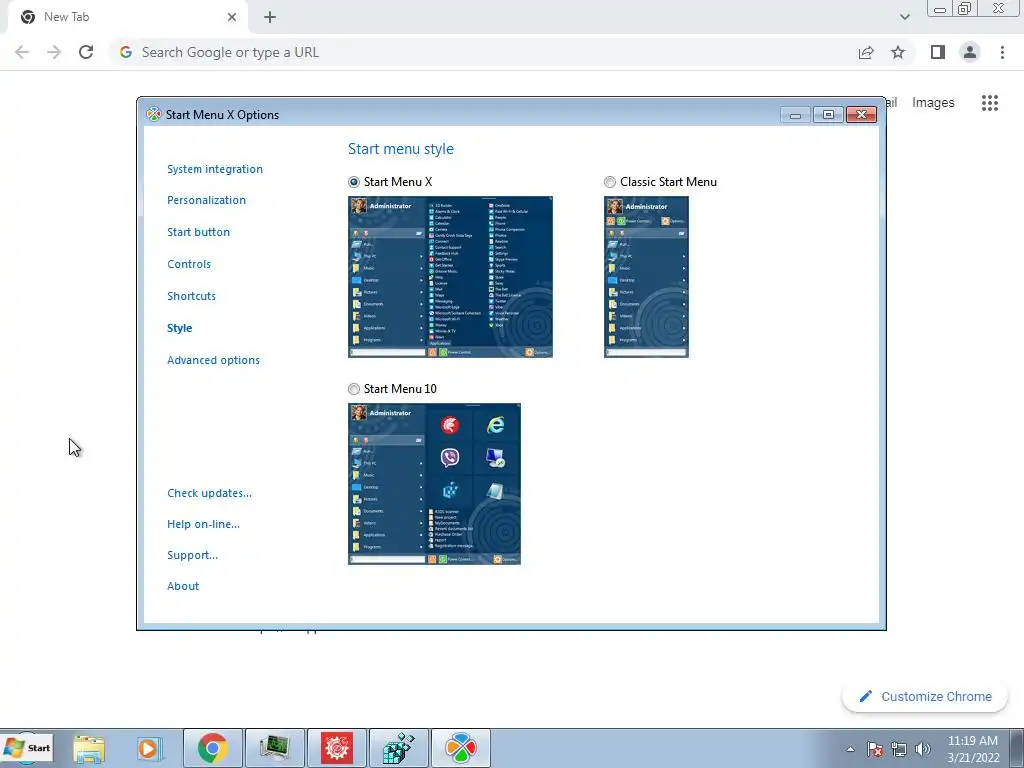Click the taskbar clock showing 11:19 AM

(x=973, y=749)
